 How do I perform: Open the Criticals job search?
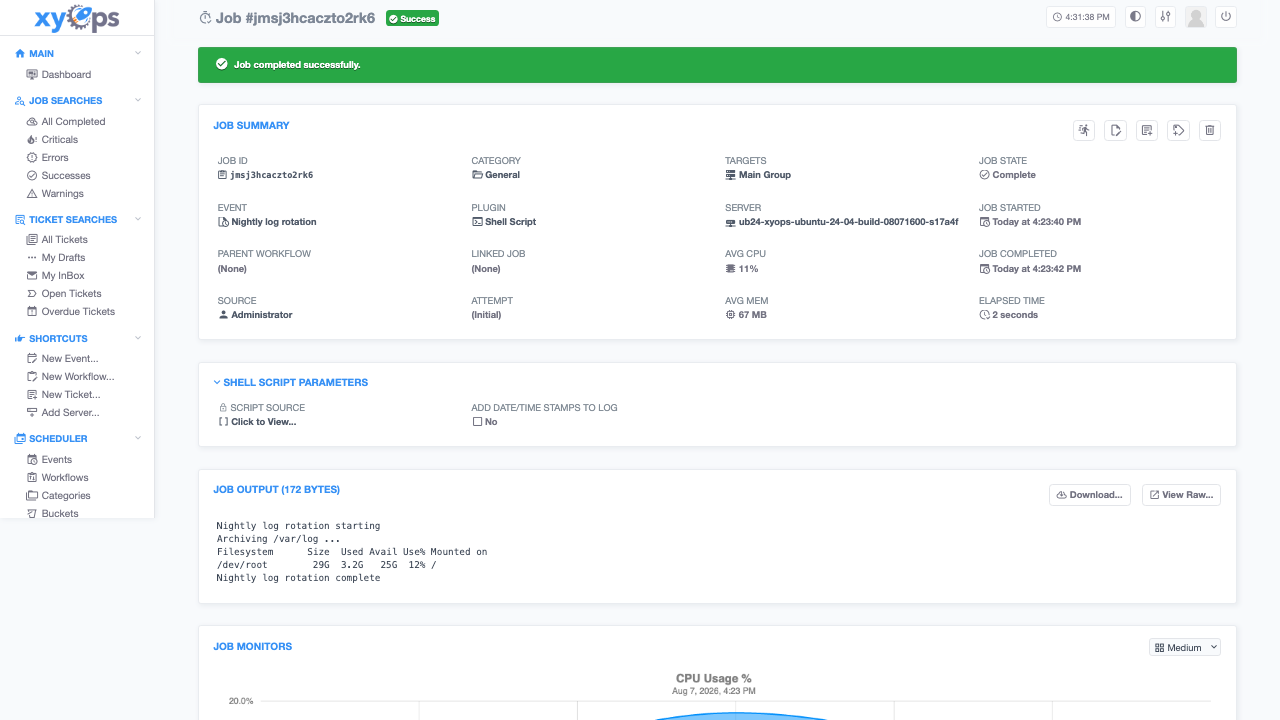tap(59, 140)
